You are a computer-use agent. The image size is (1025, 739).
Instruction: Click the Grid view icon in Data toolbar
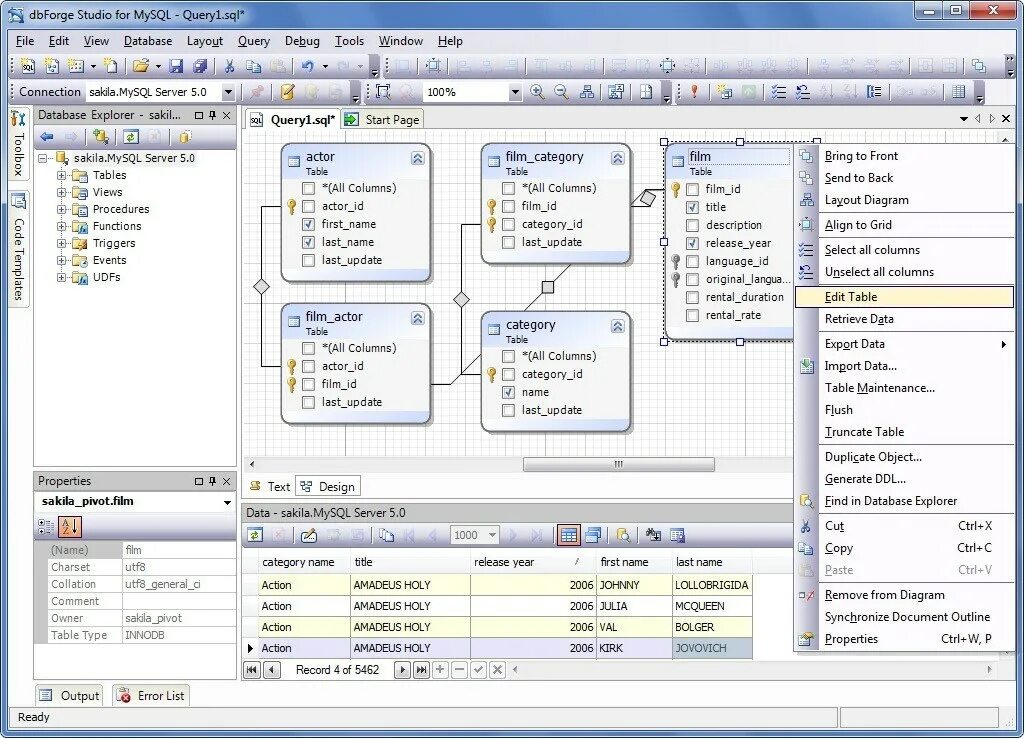click(x=569, y=536)
